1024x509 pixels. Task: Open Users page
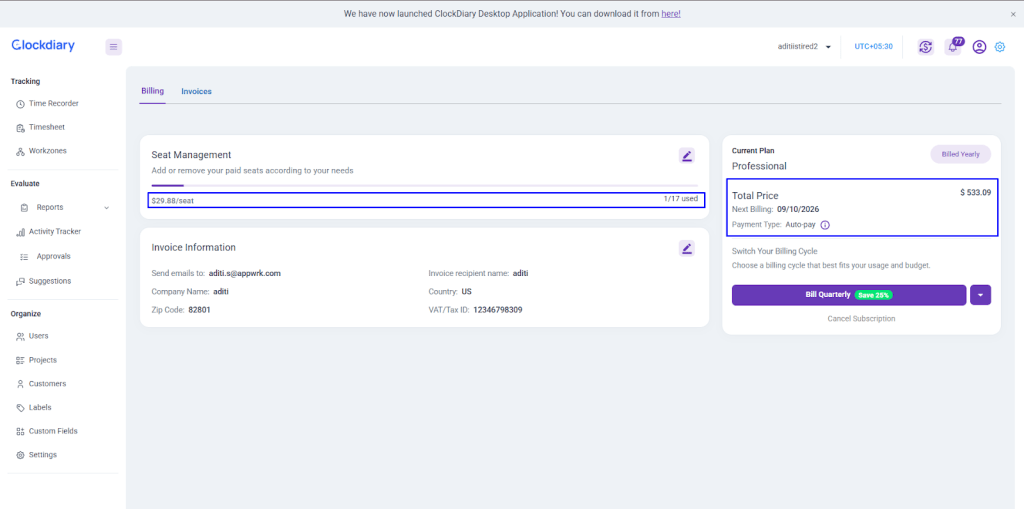39,336
